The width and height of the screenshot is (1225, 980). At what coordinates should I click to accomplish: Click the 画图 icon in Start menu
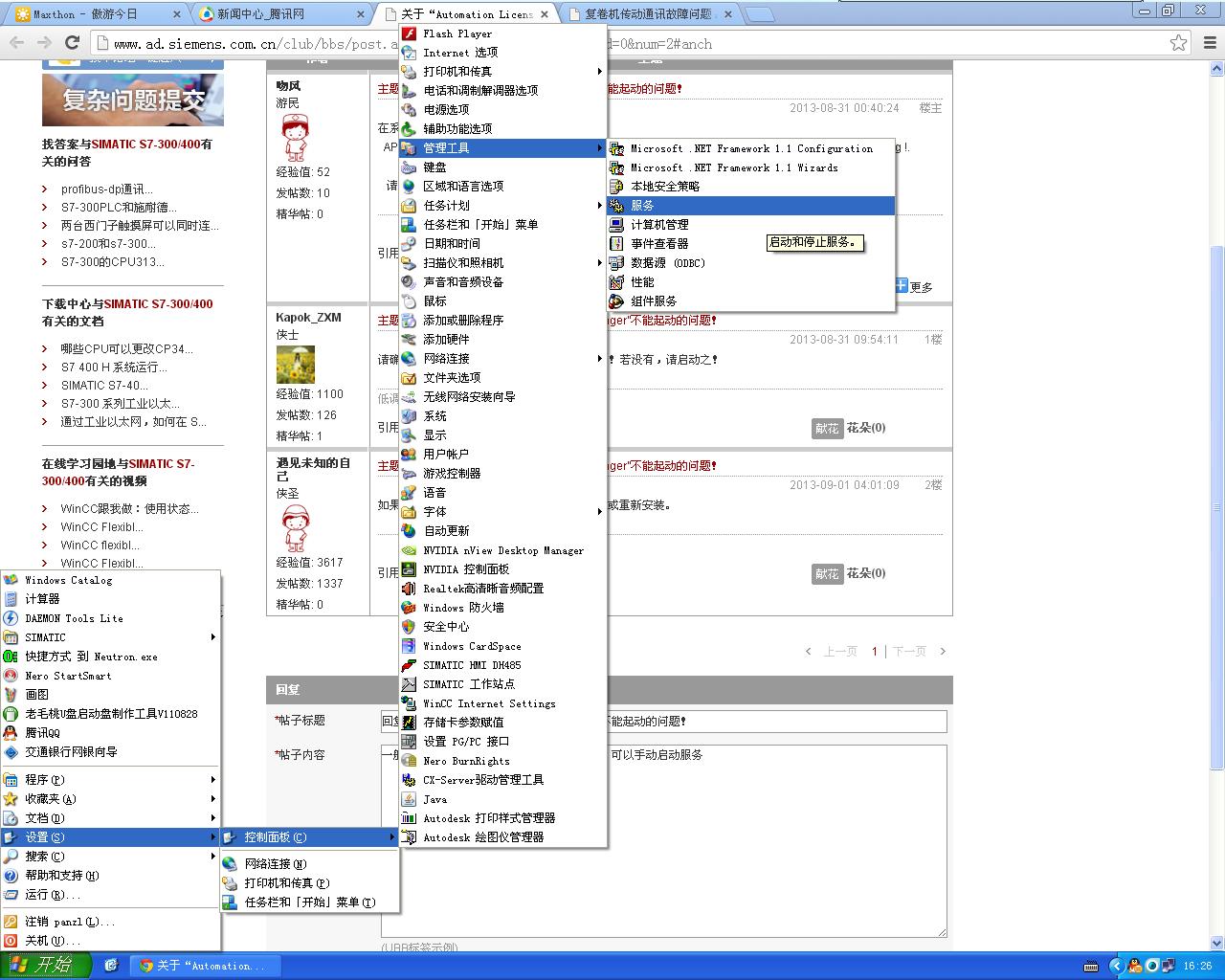pyautogui.click(x=11, y=695)
